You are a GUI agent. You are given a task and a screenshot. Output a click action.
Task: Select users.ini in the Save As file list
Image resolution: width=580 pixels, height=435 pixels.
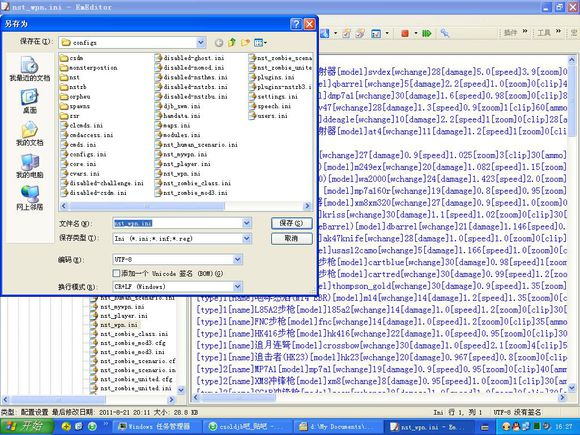point(269,116)
